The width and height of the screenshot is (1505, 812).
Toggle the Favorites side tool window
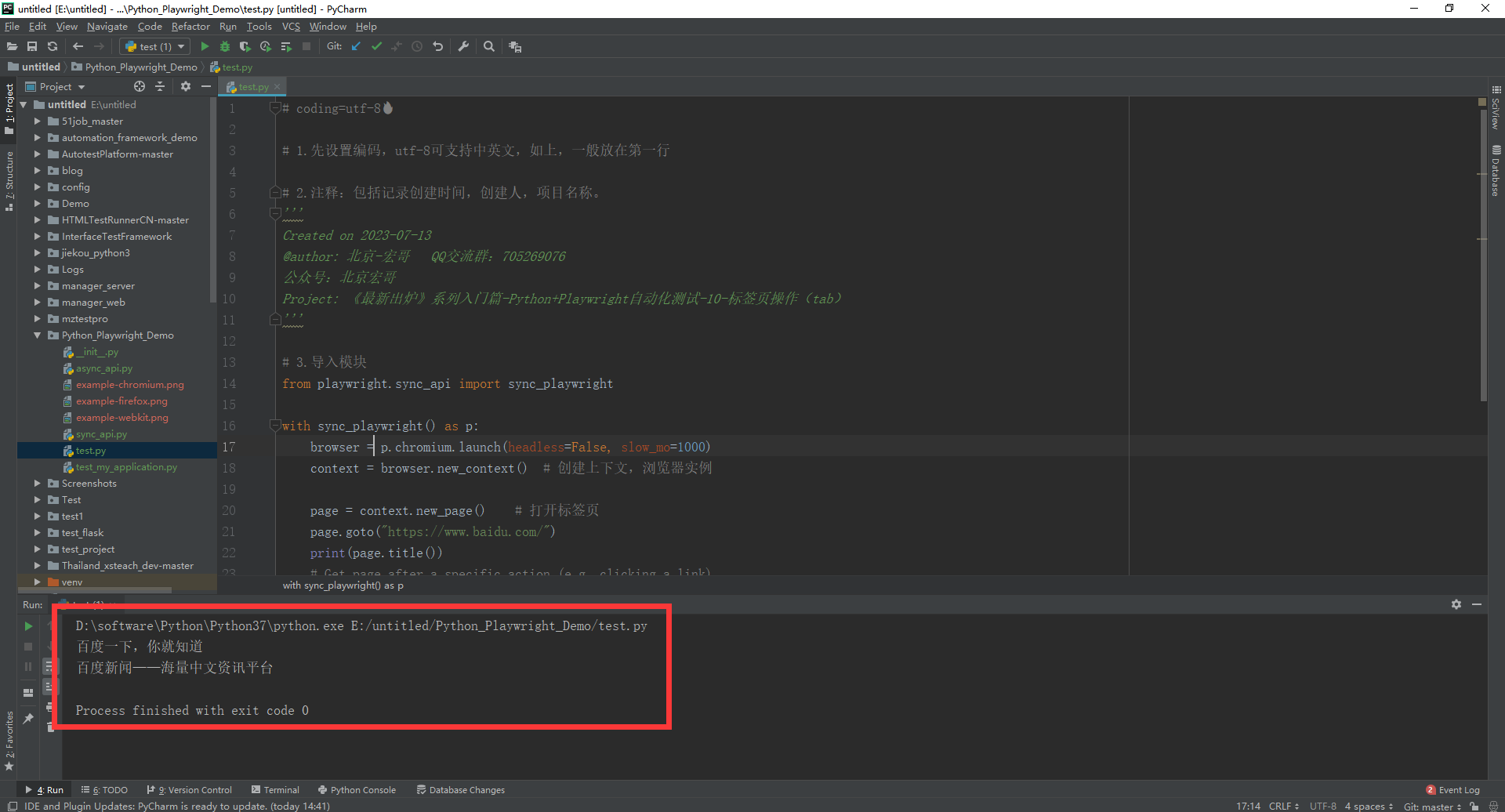point(9,741)
